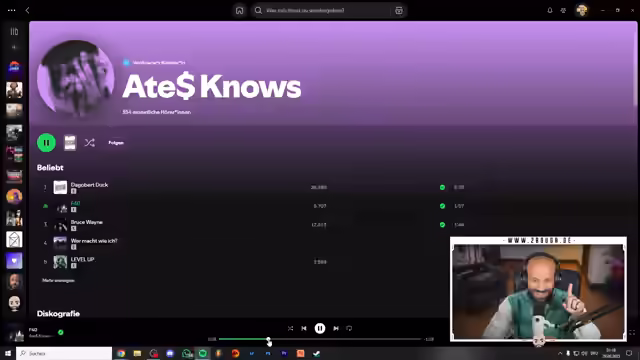
Task: Expand the library sidebar icon
Action: 14,31
